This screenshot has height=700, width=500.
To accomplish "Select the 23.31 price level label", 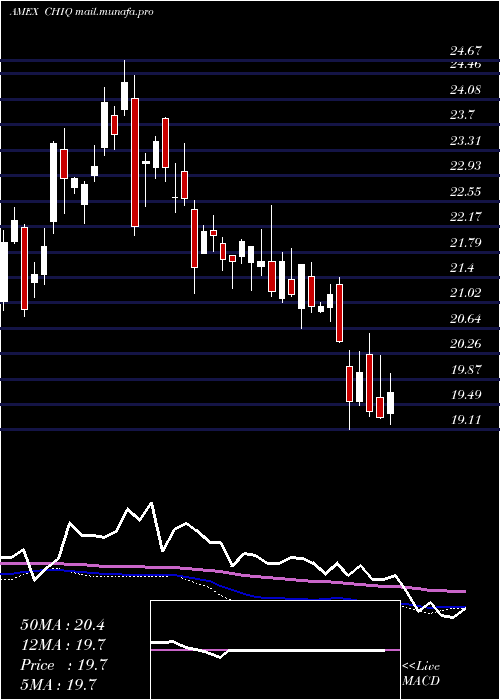I will click(x=465, y=141).
